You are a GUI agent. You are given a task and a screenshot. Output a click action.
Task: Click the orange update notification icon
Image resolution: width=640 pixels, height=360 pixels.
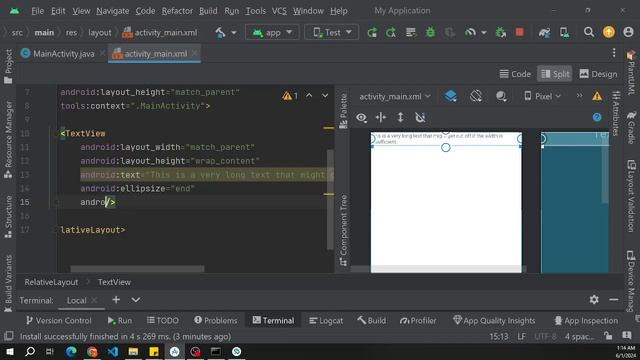[609, 32]
